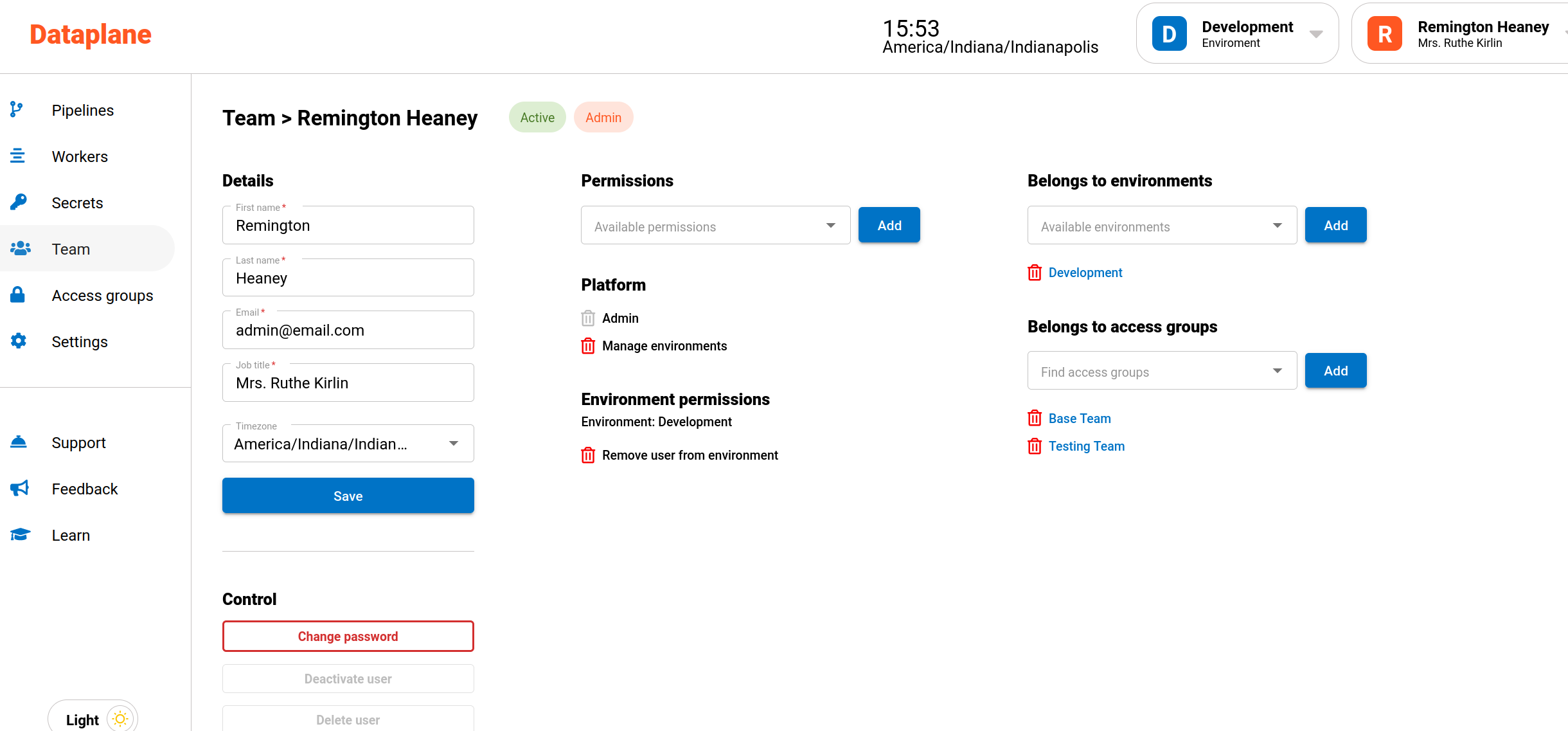Go to Workers in sidebar
The height and width of the screenshot is (731, 1568).
click(x=80, y=156)
